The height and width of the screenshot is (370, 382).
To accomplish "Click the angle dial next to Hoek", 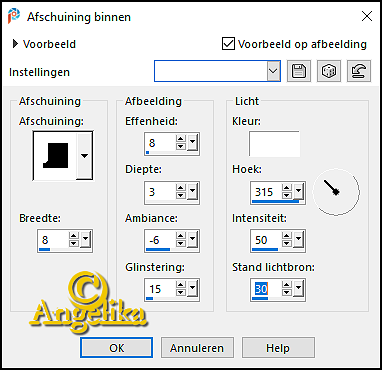I will (336, 191).
